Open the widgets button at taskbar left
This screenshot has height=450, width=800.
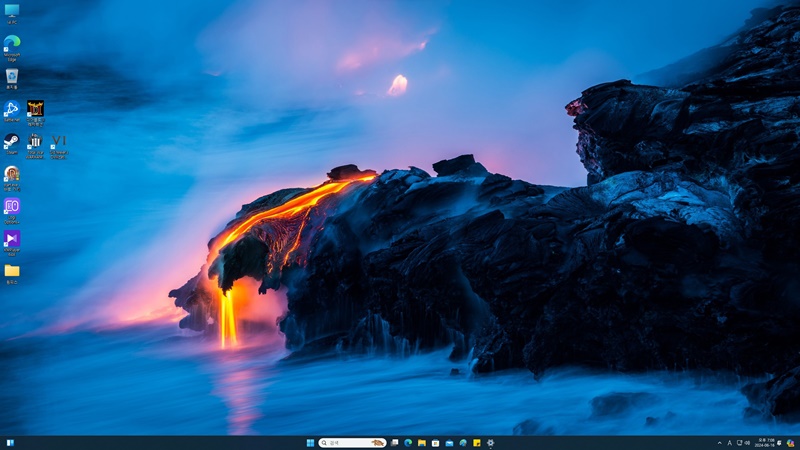(x=10, y=443)
